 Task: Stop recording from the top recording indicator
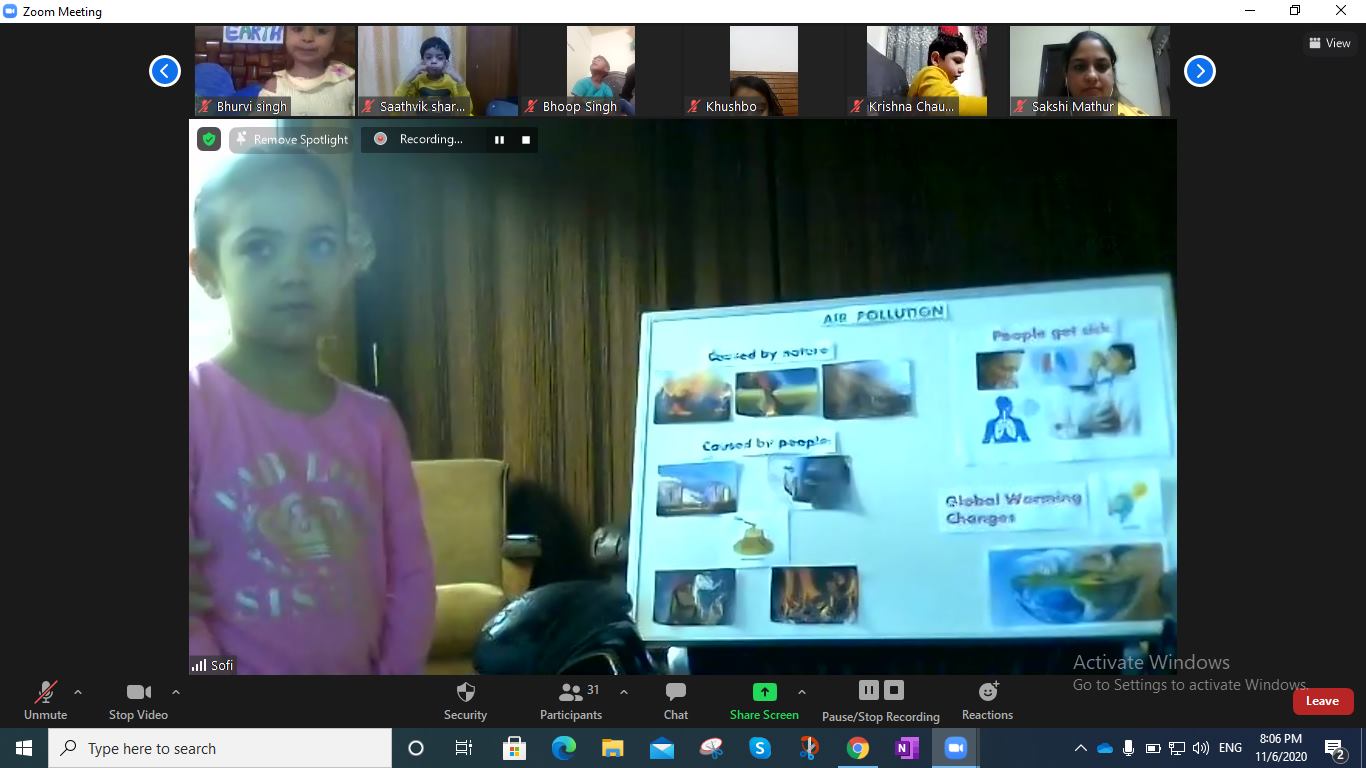(526, 140)
